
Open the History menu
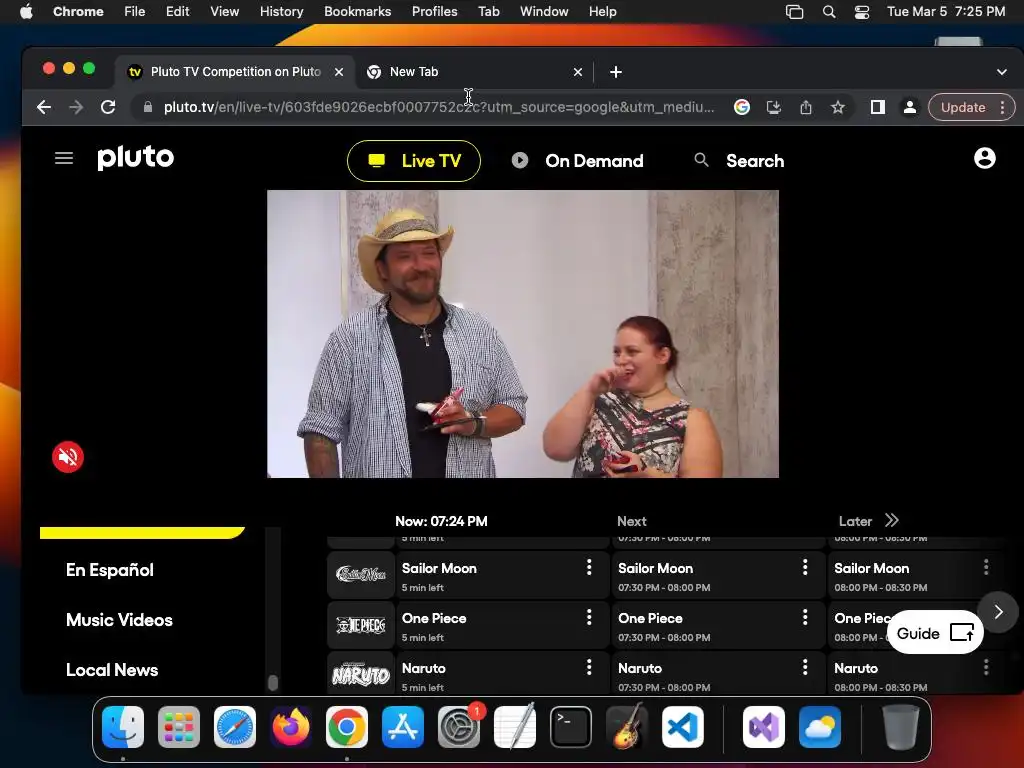click(x=281, y=12)
